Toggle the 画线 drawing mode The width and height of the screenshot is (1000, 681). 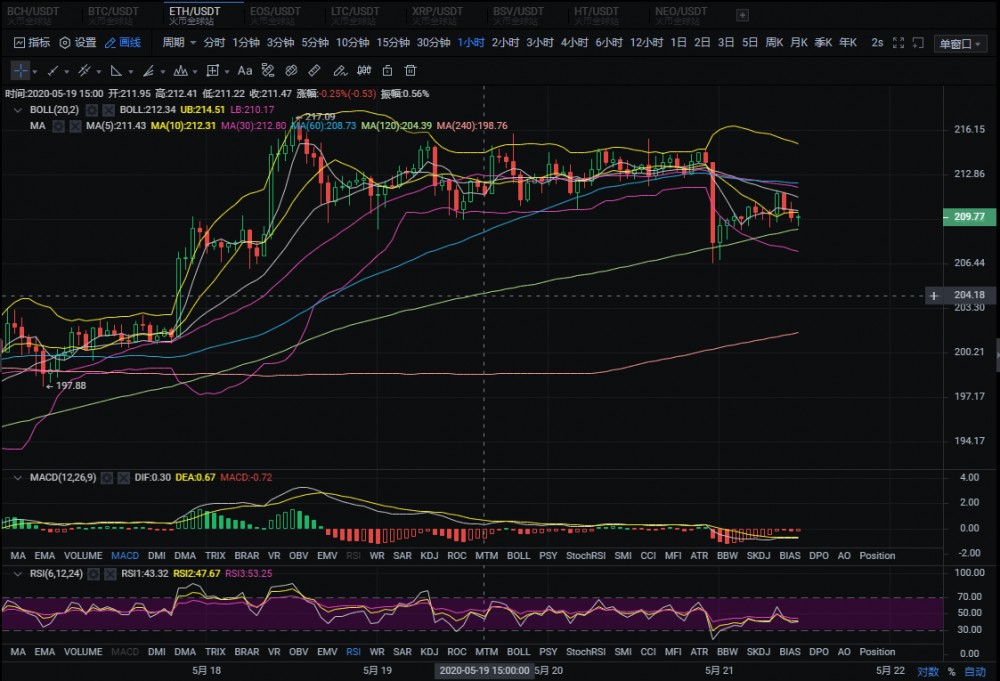coord(123,43)
